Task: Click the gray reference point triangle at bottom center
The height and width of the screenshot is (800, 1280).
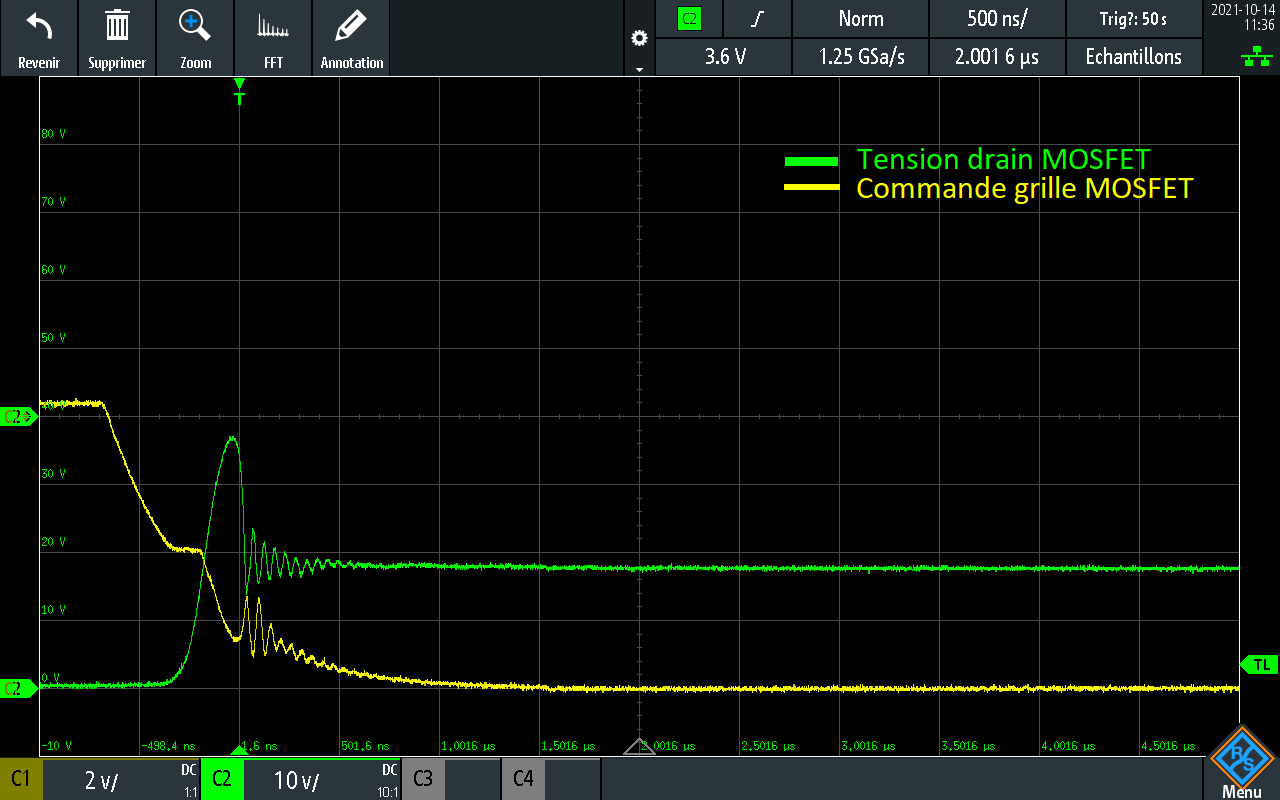Action: pyautogui.click(x=639, y=746)
